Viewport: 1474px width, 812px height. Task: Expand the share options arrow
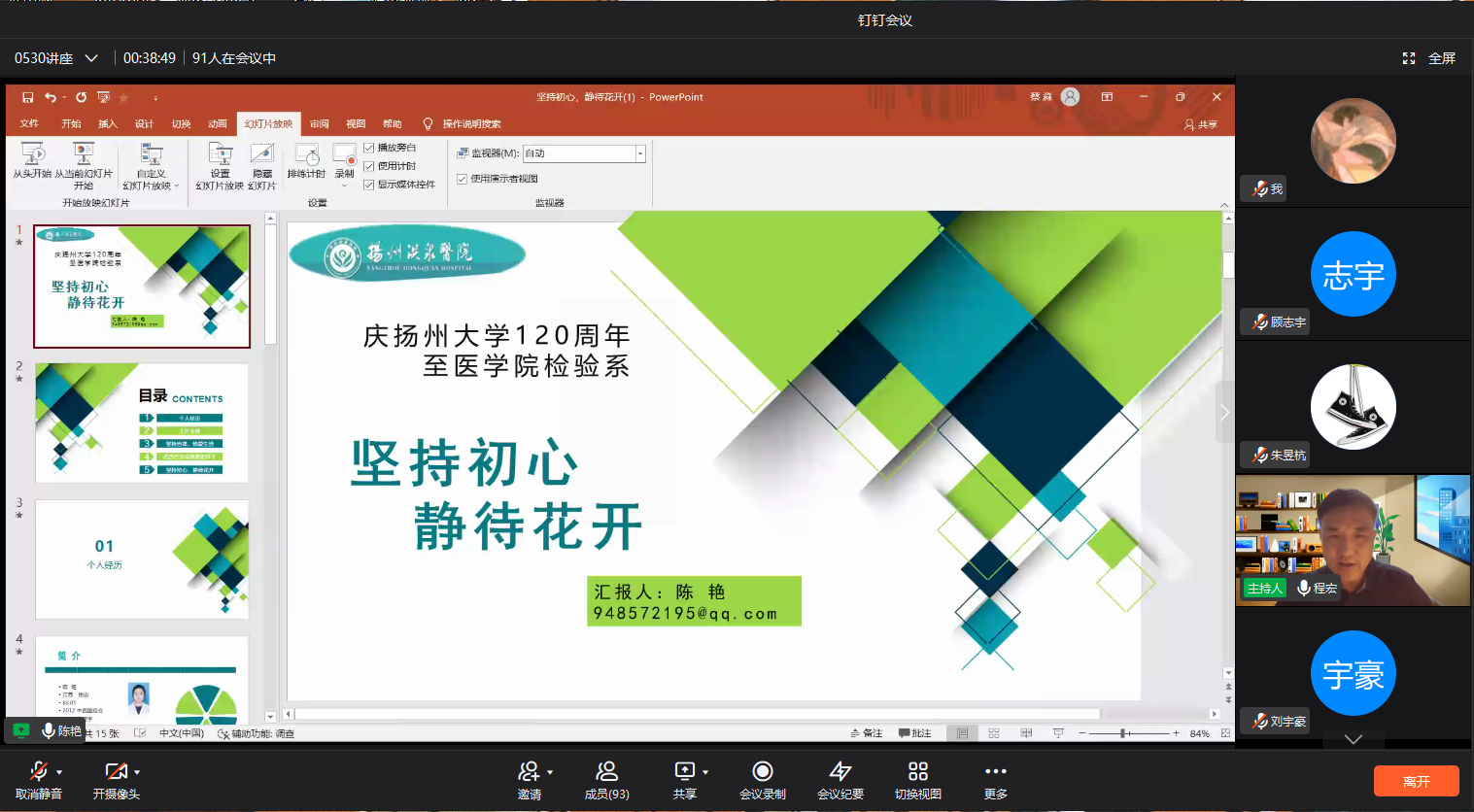pyautogui.click(x=705, y=772)
